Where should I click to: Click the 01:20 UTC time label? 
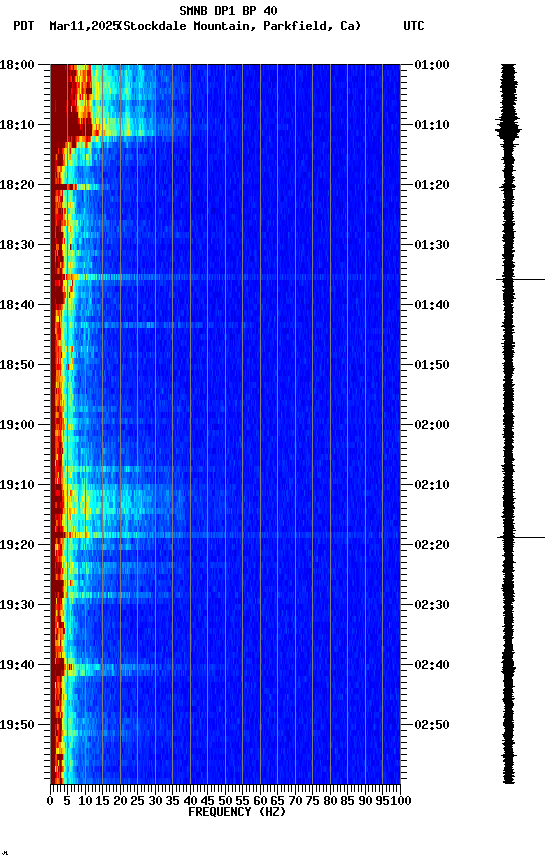click(x=432, y=185)
